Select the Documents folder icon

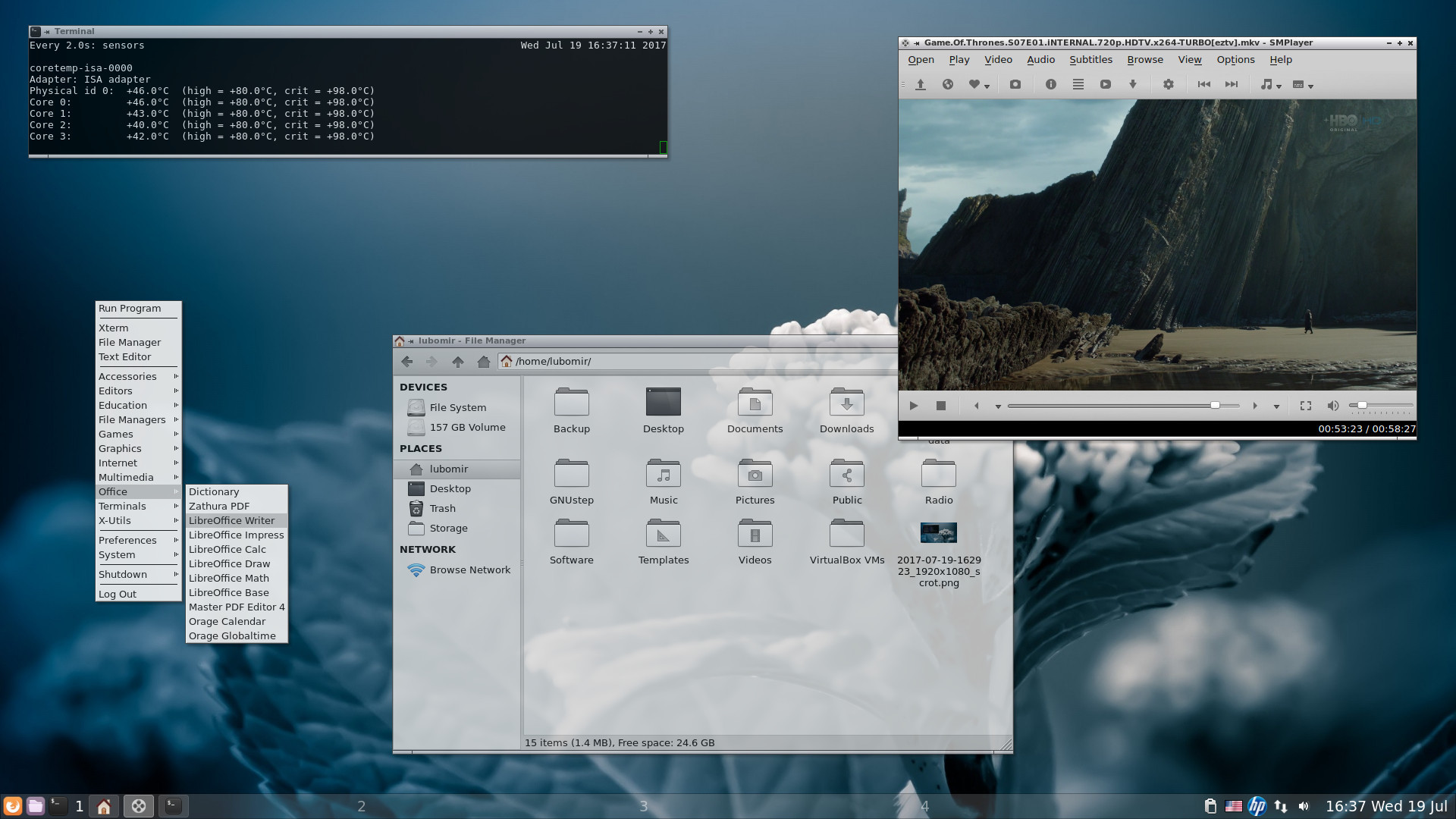pos(755,402)
